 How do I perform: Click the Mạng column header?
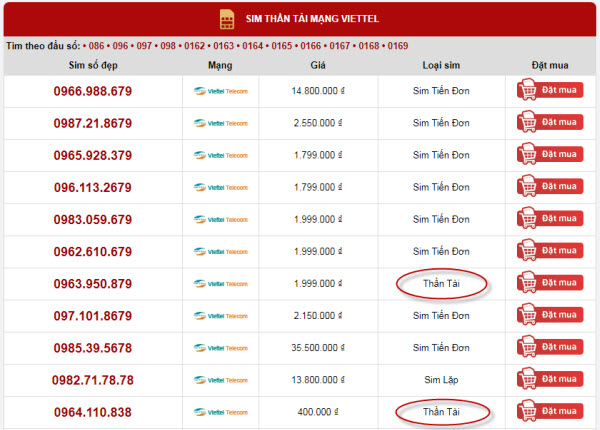click(220, 66)
